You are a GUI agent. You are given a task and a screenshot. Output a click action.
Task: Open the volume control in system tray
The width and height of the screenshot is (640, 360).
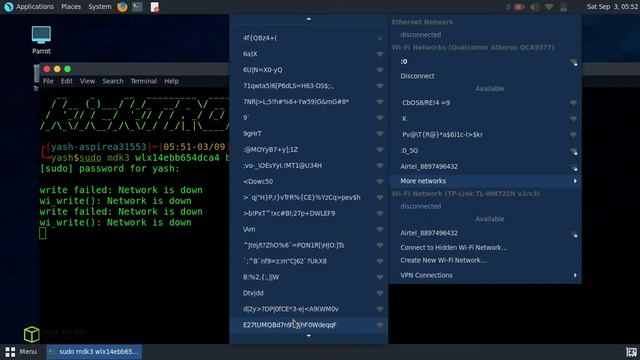(534, 7)
